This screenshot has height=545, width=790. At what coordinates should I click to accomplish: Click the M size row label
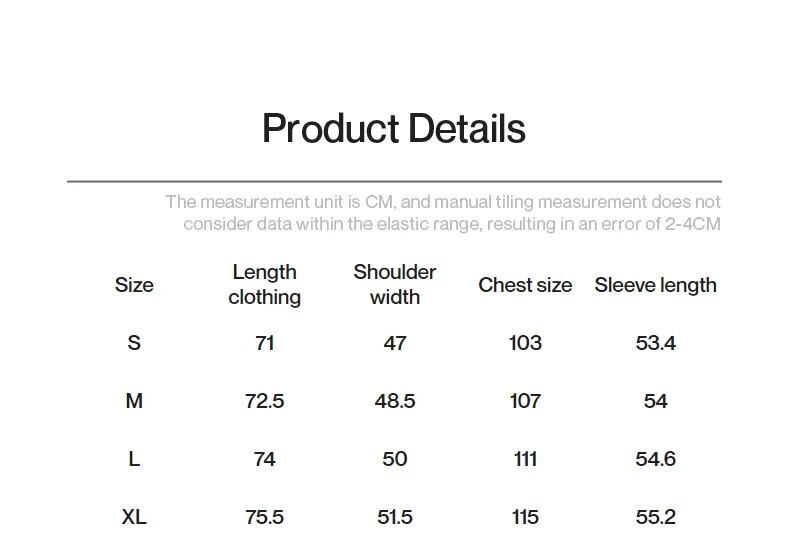tap(134, 401)
